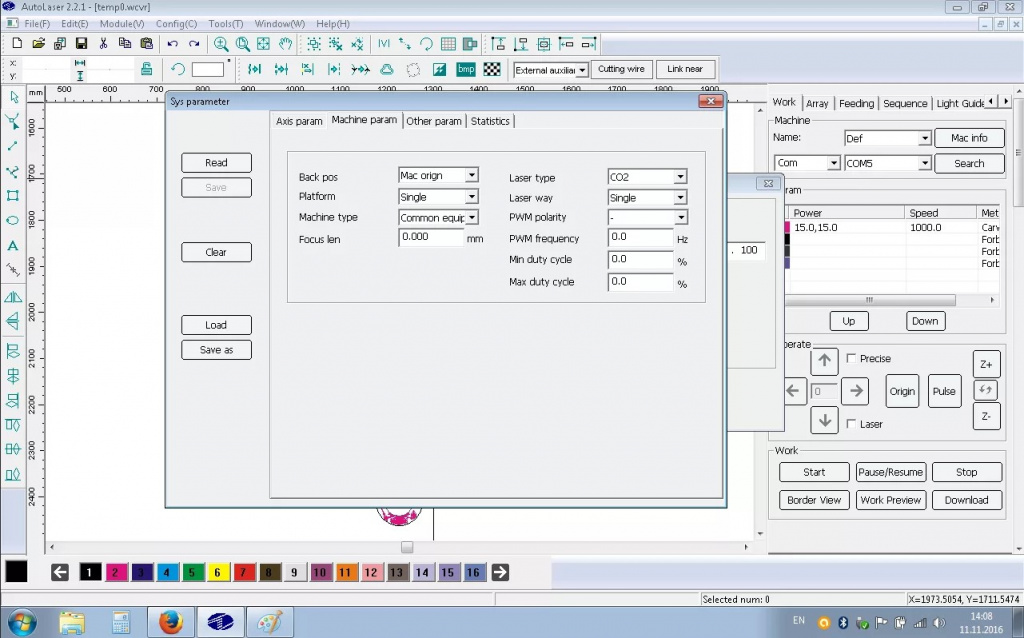Click the Cut scissors icon
This screenshot has height=638, width=1024.
103,44
